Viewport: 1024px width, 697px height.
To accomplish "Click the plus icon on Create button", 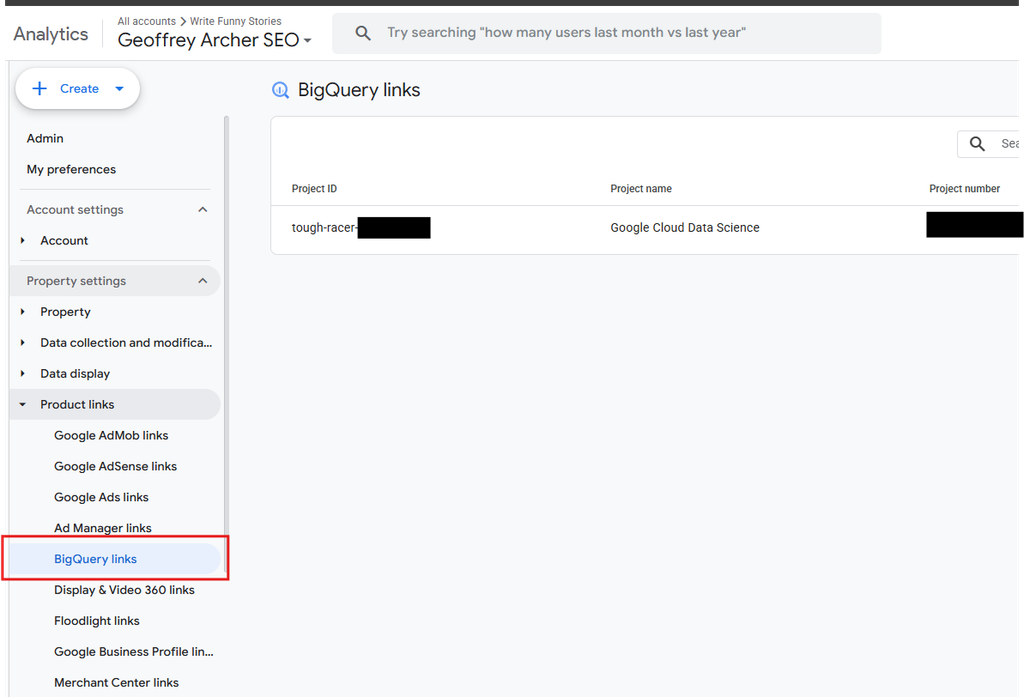I will (40, 89).
